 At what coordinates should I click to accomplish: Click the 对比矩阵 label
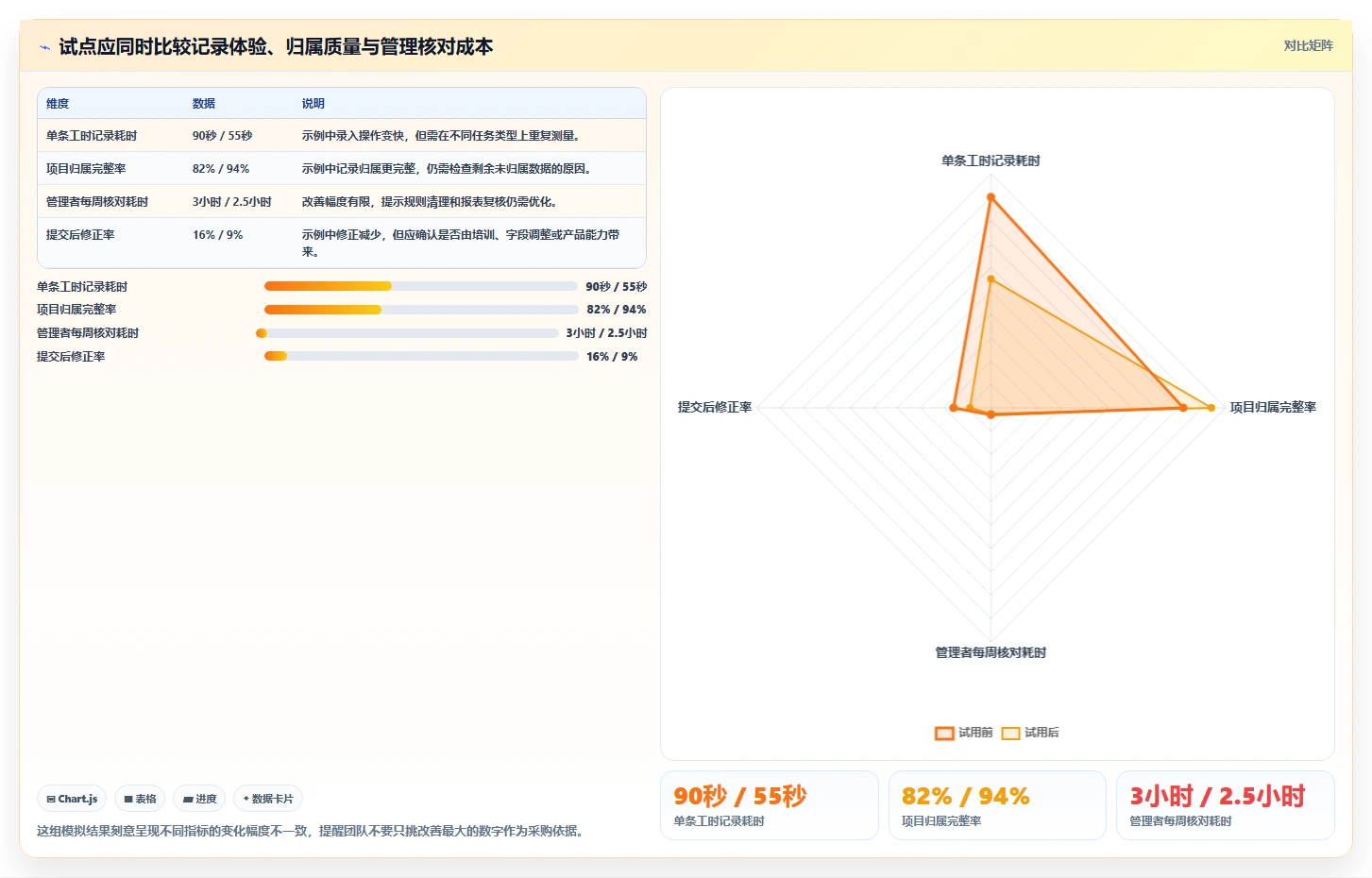pos(1308,45)
